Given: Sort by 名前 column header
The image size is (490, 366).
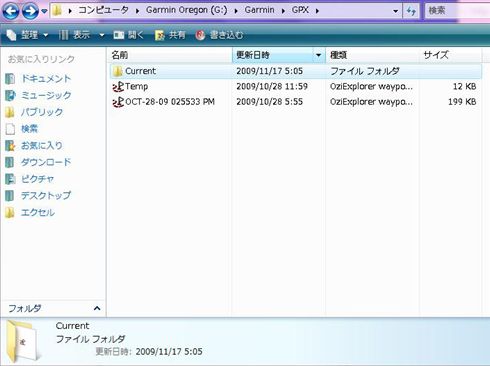Looking at the screenshot, I should coord(170,55).
